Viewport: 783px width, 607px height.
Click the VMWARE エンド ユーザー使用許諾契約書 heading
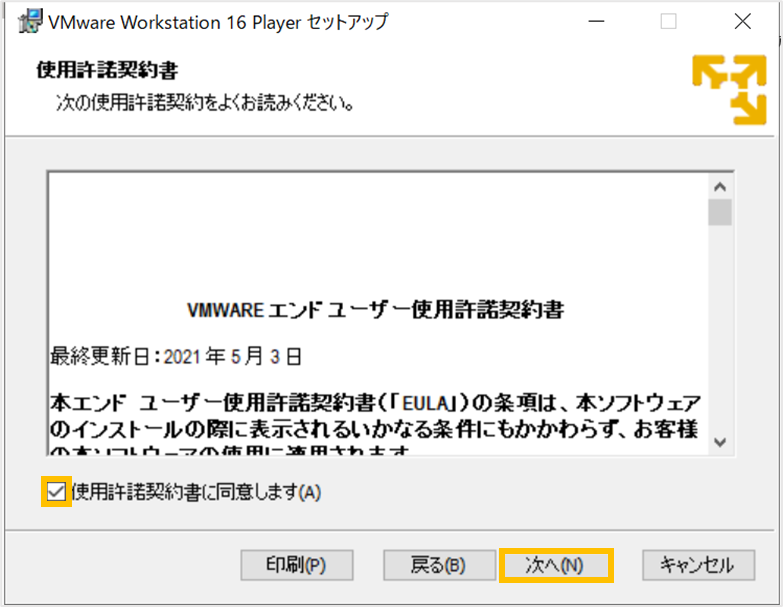376,310
